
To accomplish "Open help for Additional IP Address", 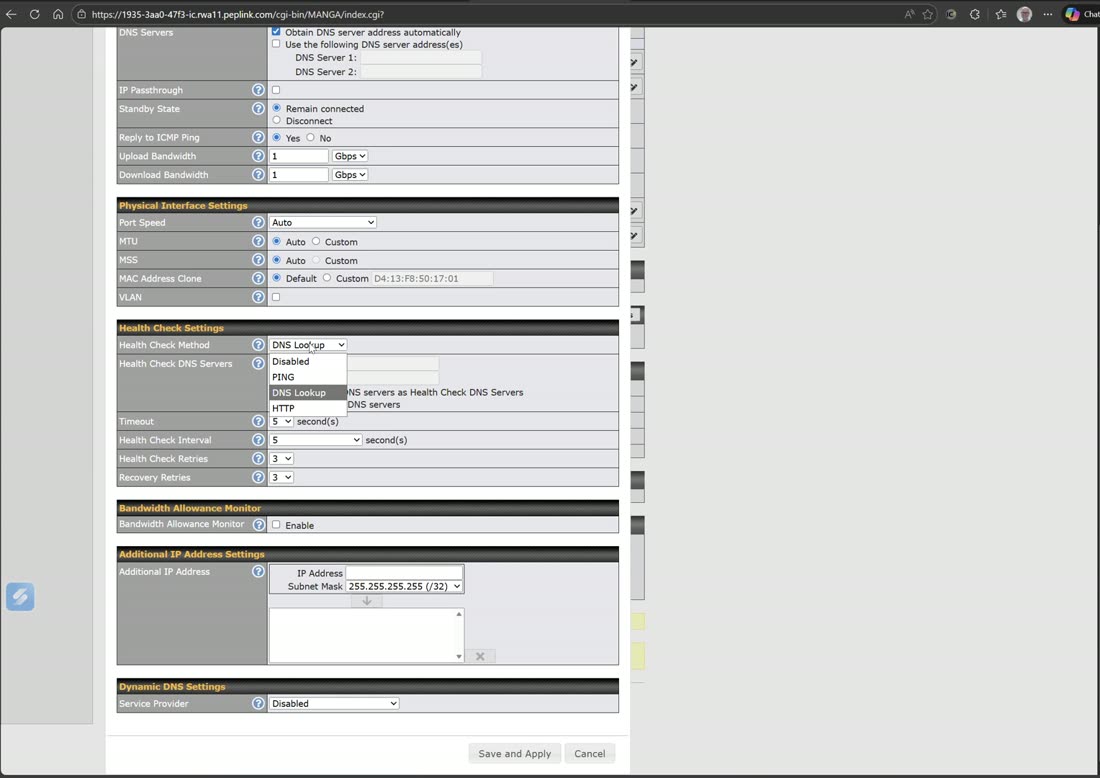I will 258,571.
